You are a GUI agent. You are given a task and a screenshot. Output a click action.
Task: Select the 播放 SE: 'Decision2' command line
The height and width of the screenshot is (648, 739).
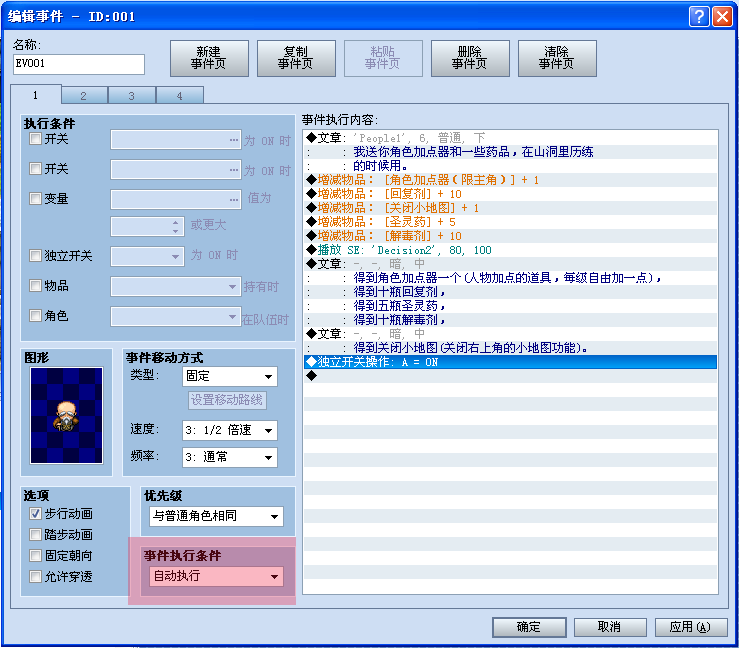pos(510,250)
